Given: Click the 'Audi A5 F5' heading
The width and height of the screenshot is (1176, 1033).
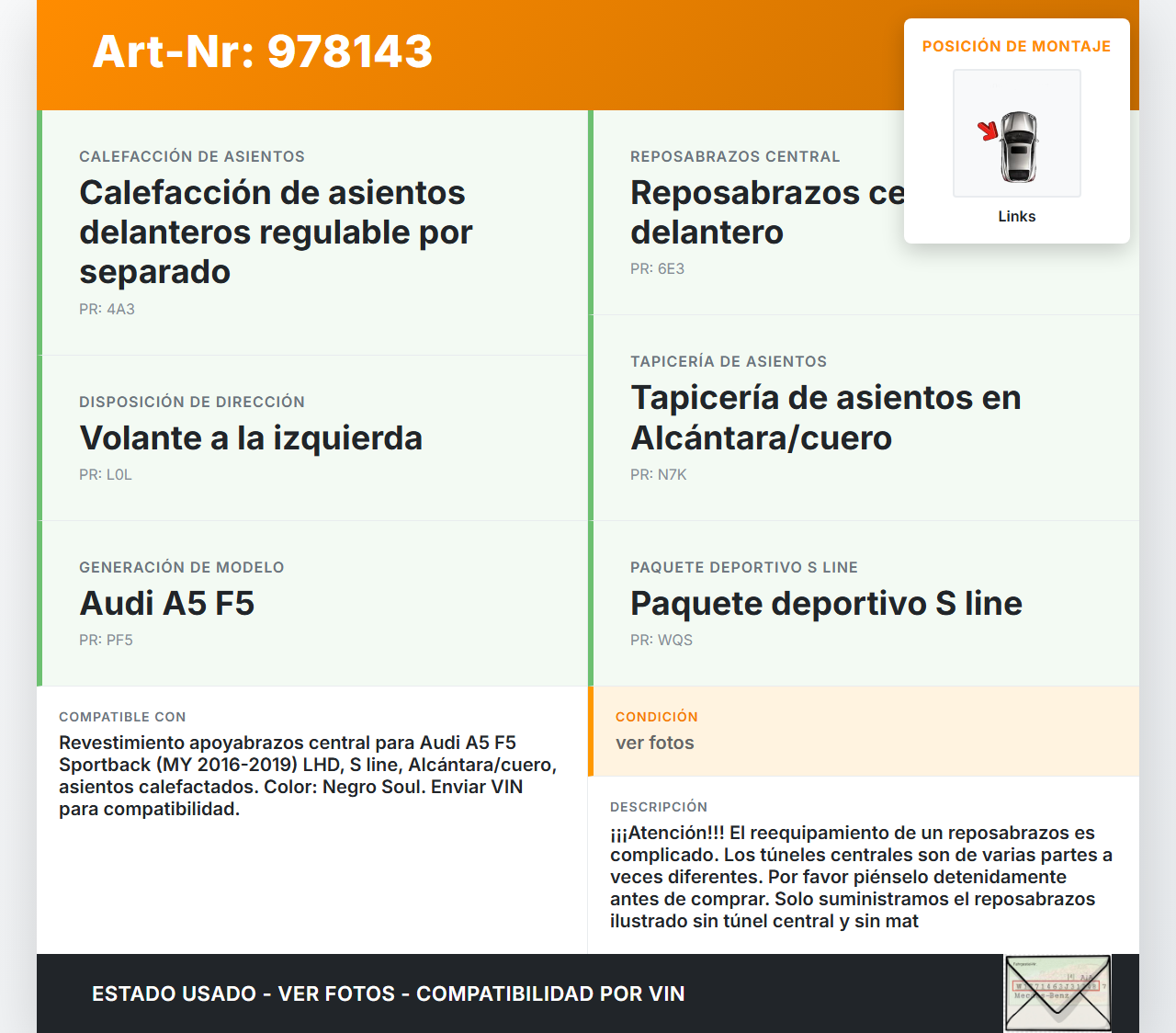Looking at the screenshot, I should click(167, 603).
